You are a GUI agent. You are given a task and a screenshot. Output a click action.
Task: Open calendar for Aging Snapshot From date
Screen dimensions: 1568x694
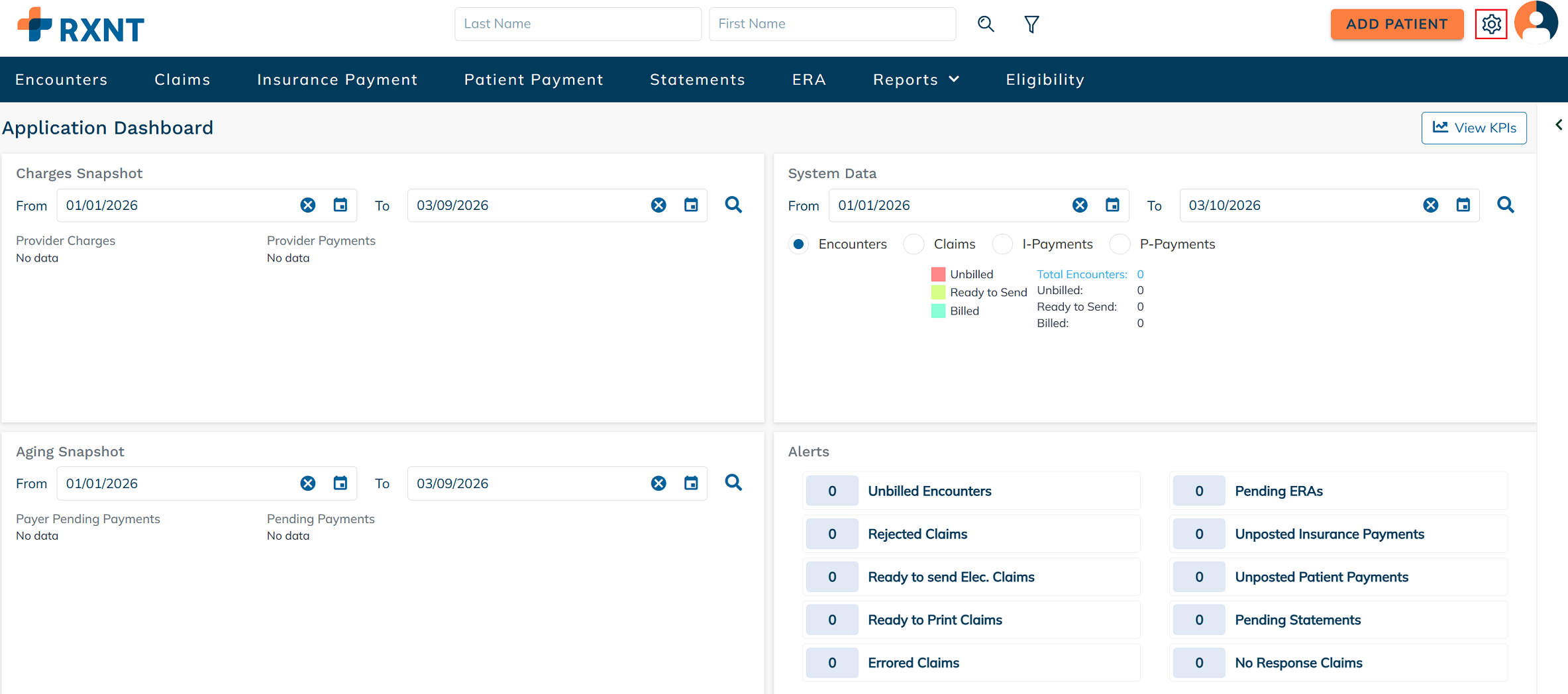[x=340, y=483]
